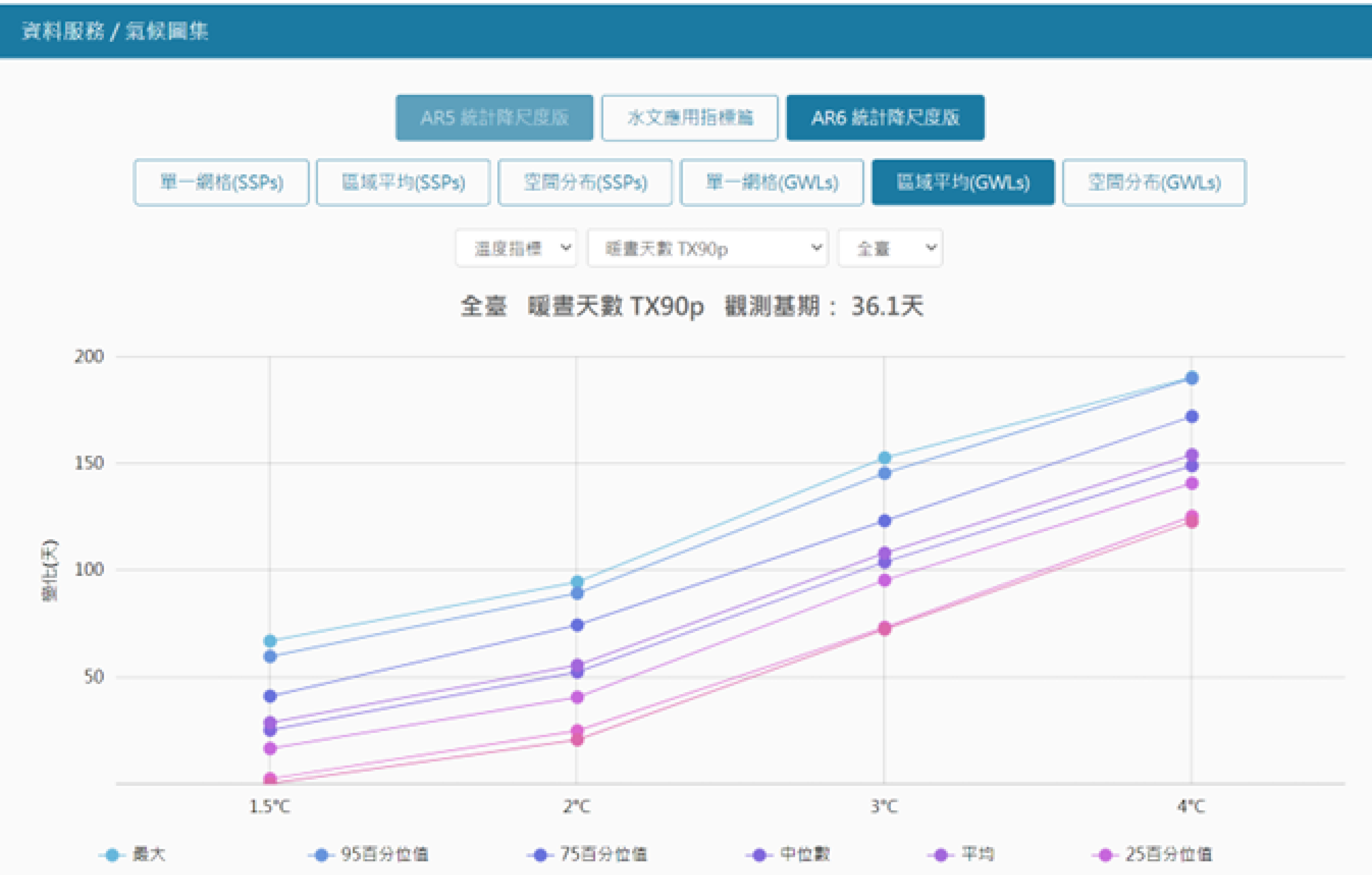This screenshot has height=875, width=1372.
Task: Click the 25百分位值 legend marker icon
Action: [x=1105, y=855]
